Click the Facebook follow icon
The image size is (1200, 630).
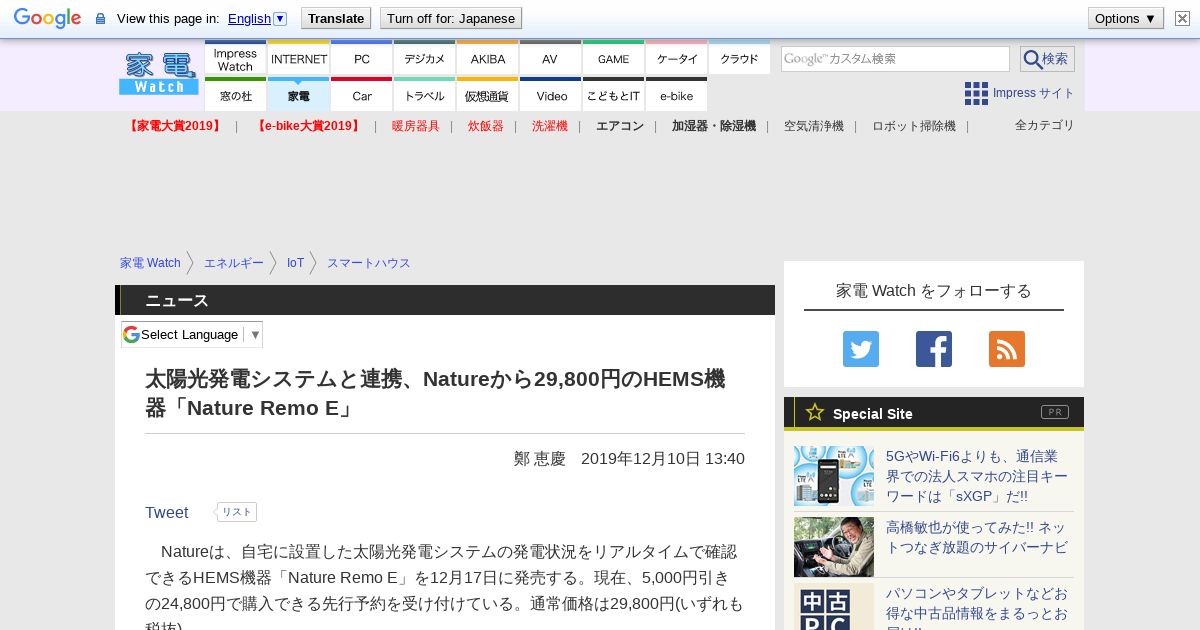click(934, 349)
